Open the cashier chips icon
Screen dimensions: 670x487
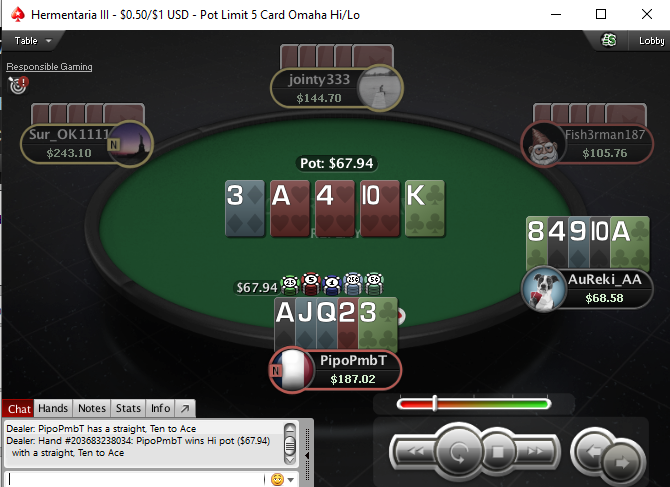[609, 41]
